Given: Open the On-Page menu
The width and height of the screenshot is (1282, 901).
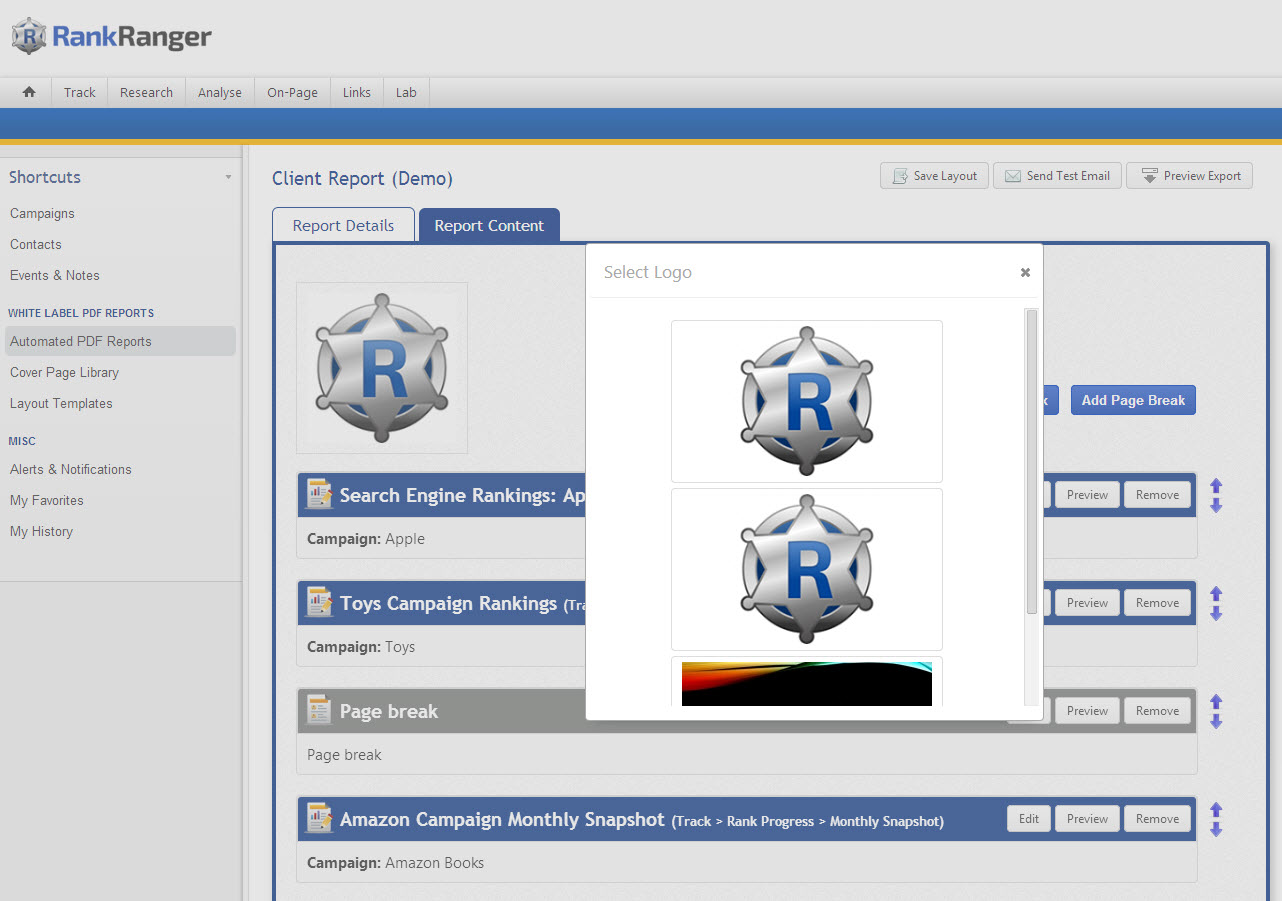Looking at the screenshot, I should pos(292,92).
